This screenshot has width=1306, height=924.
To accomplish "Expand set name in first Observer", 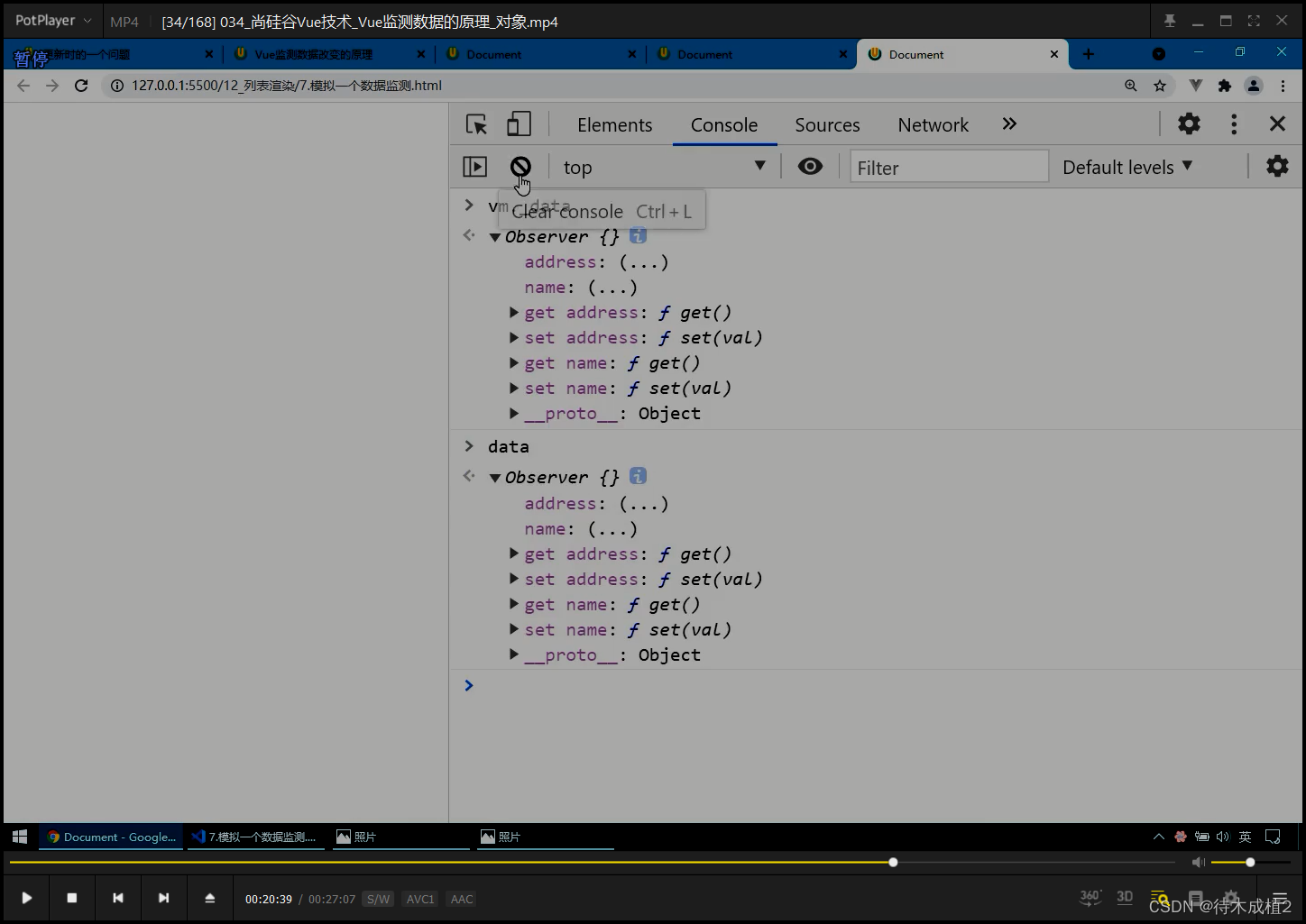I will tap(514, 388).
